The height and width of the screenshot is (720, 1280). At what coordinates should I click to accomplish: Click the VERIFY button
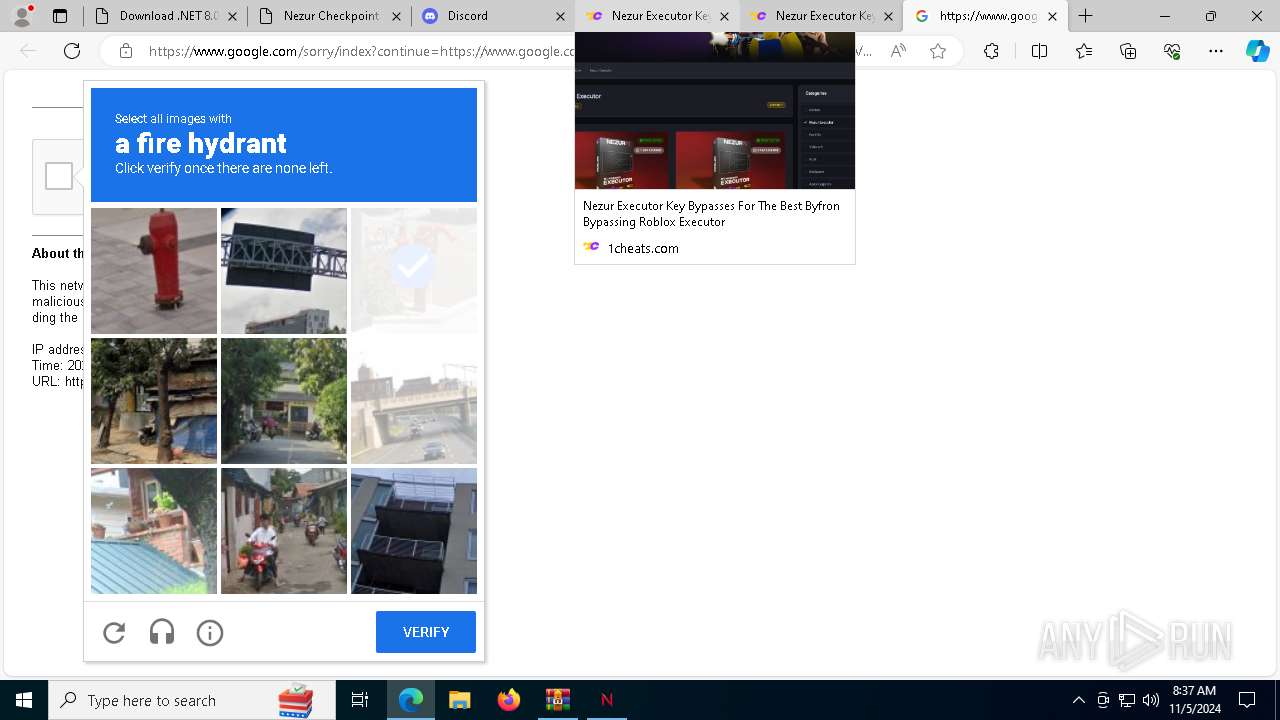point(426,632)
